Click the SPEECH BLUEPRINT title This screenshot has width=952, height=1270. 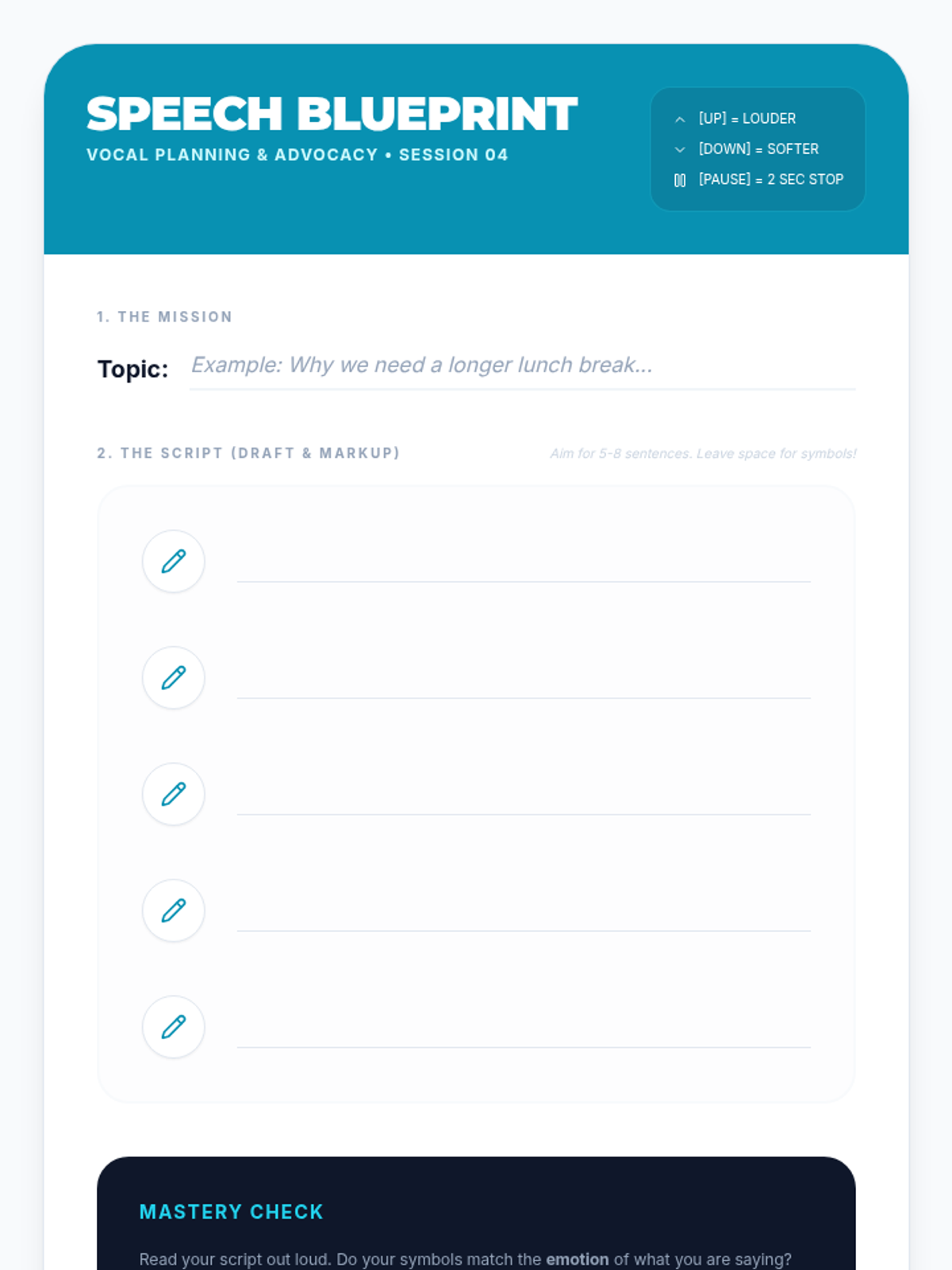[332, 114]
